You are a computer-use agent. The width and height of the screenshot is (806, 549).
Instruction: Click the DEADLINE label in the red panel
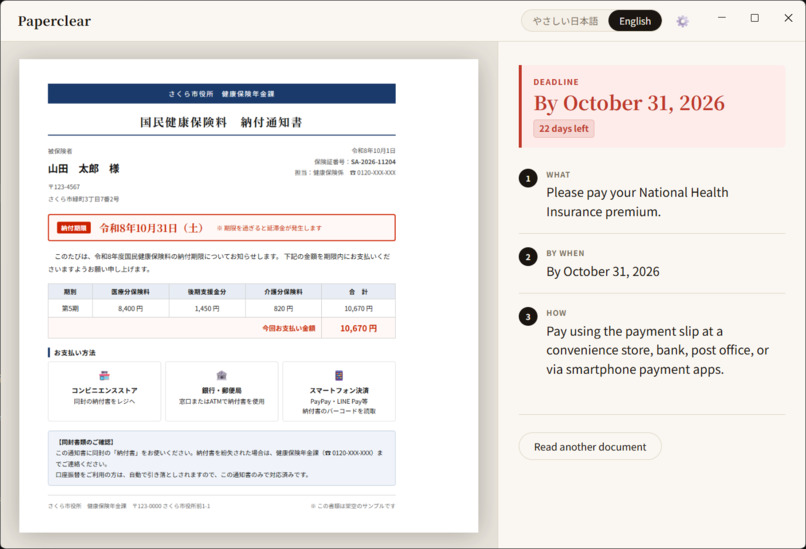(x=556, y=82)
